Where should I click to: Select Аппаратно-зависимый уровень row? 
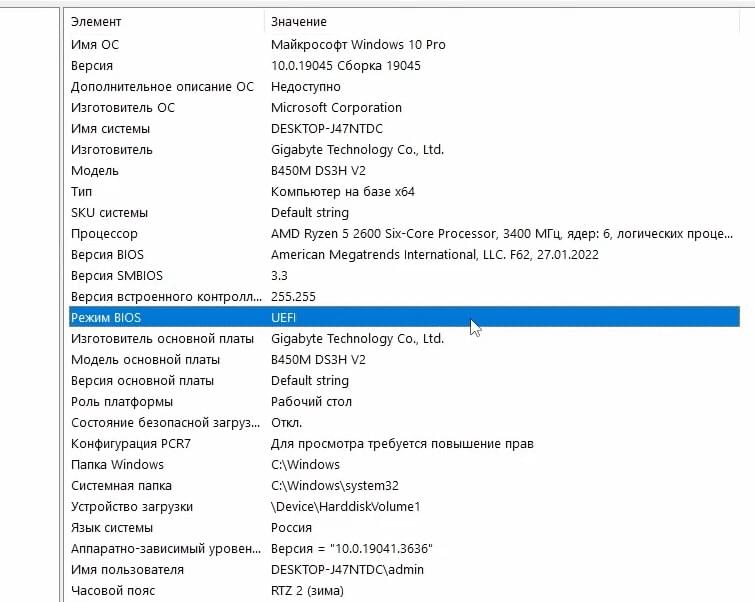click(404, 549)
